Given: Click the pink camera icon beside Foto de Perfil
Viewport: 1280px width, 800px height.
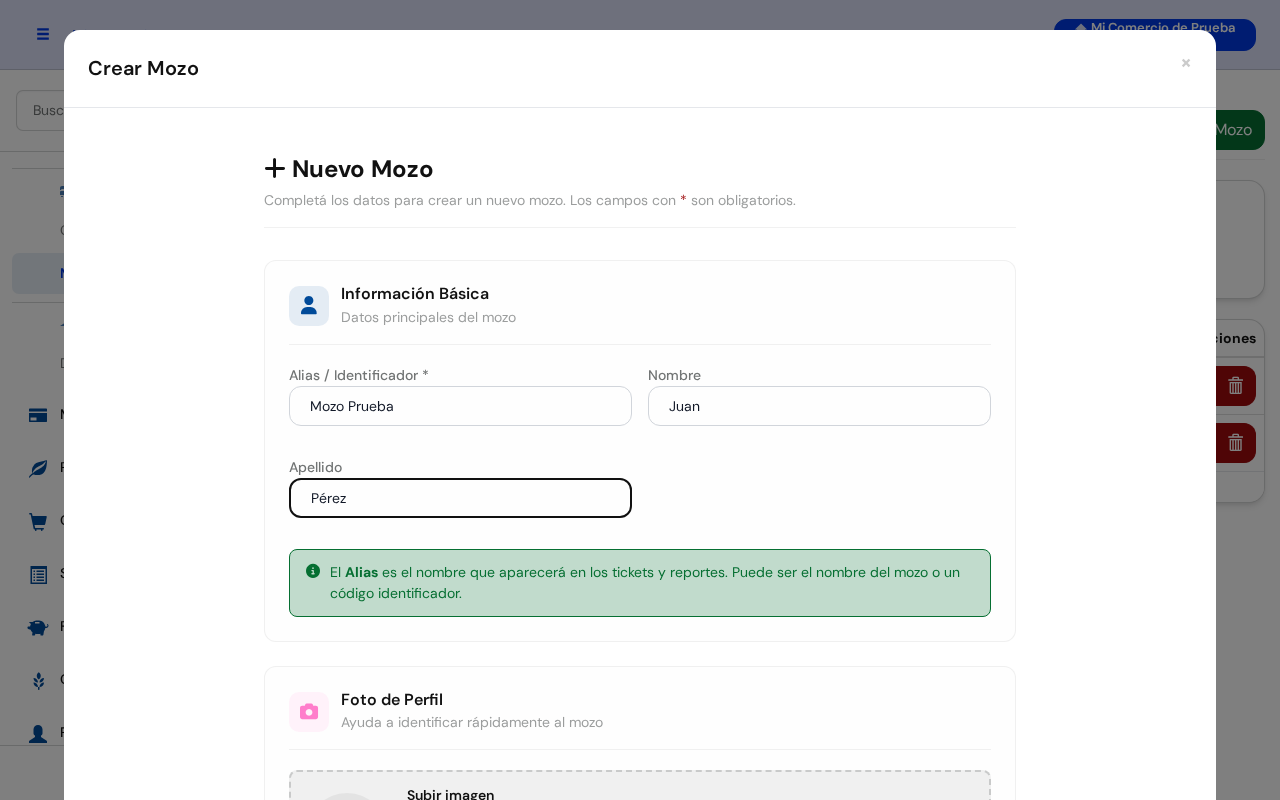Looking at the screenshot, I should click(309, 712).
